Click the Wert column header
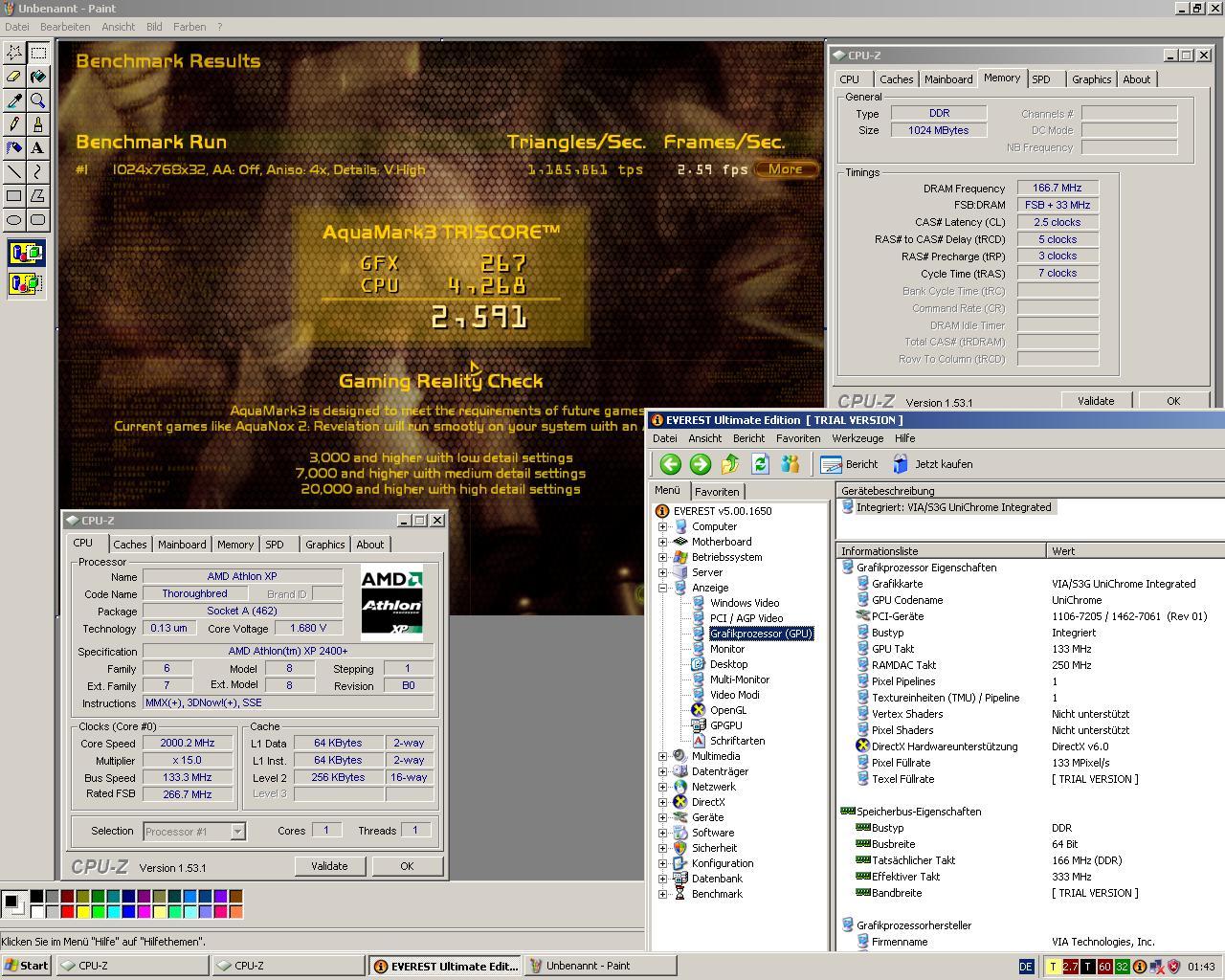Screen dimensions: 1225x980 tap(1136, 551)
